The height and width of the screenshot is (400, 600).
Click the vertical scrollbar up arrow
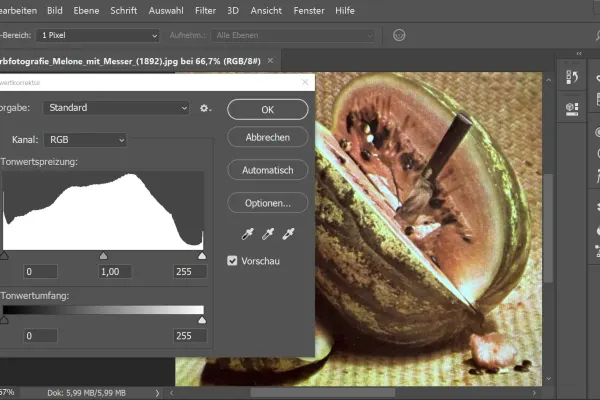[x=549, y=80]
